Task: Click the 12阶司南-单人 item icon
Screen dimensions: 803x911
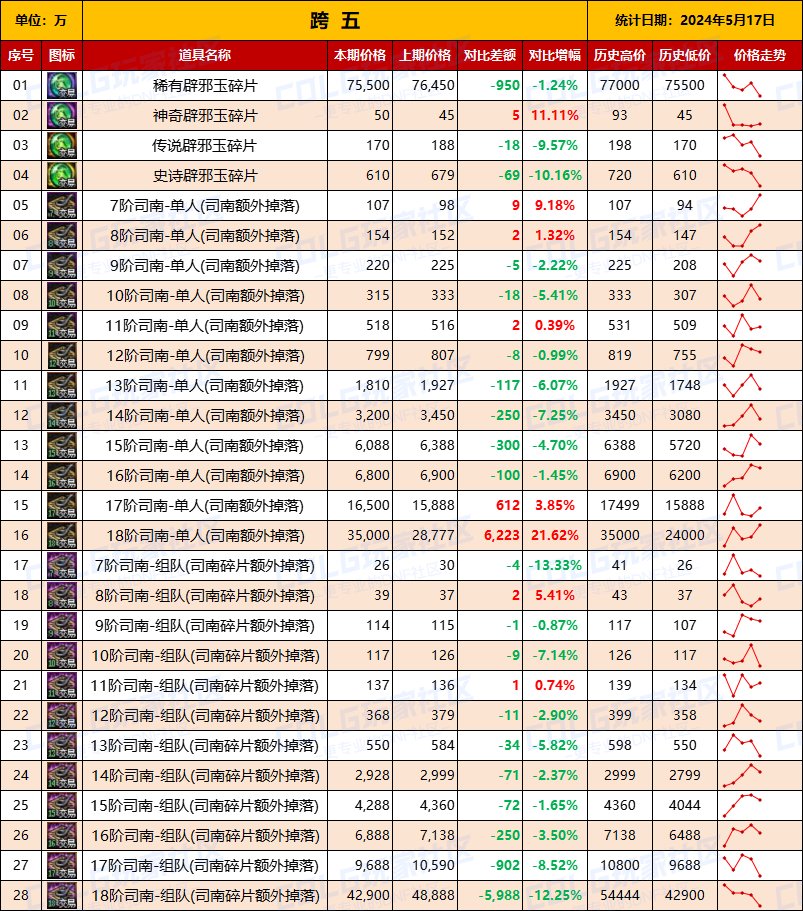Action: (62, 356)
